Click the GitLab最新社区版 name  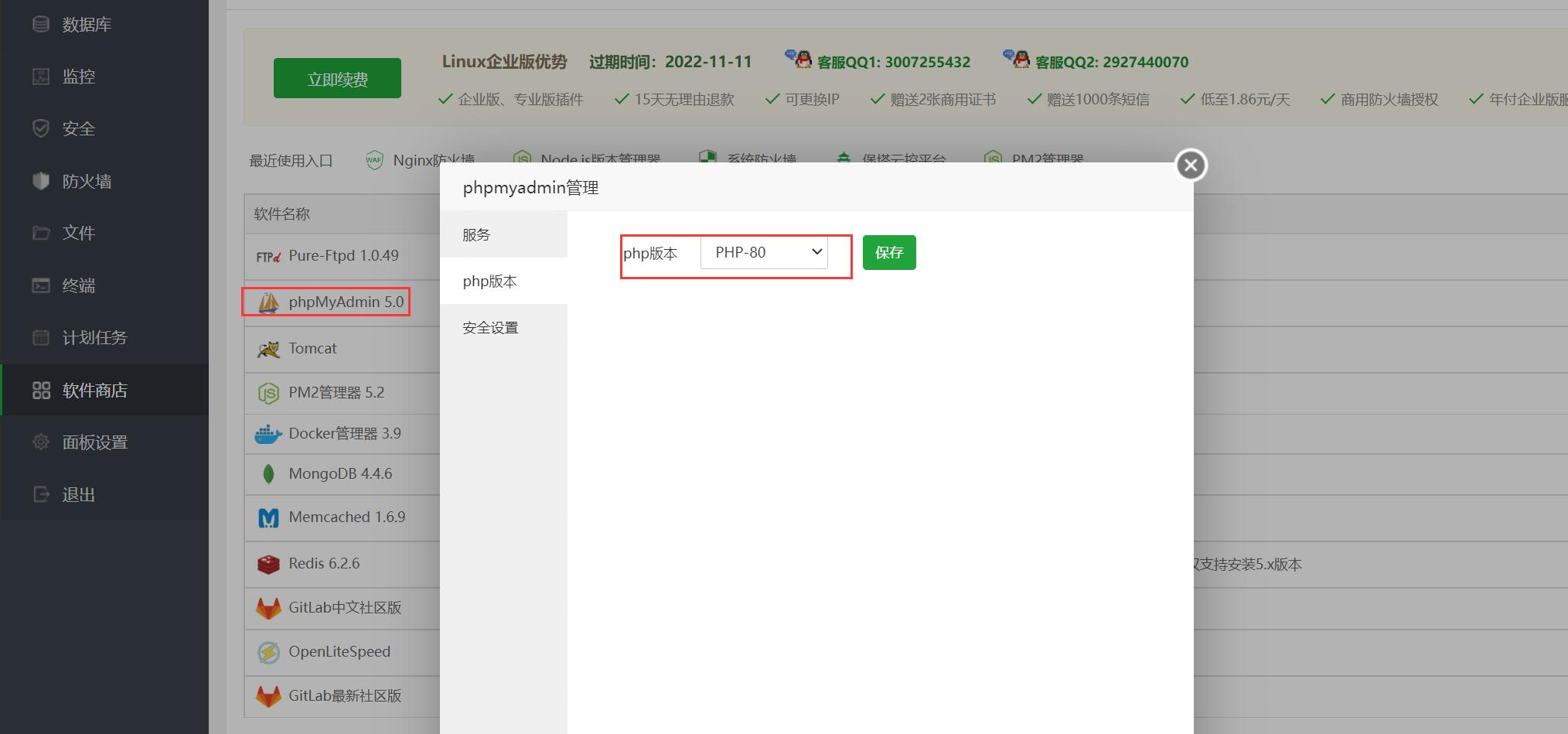(x=345, y=696)
